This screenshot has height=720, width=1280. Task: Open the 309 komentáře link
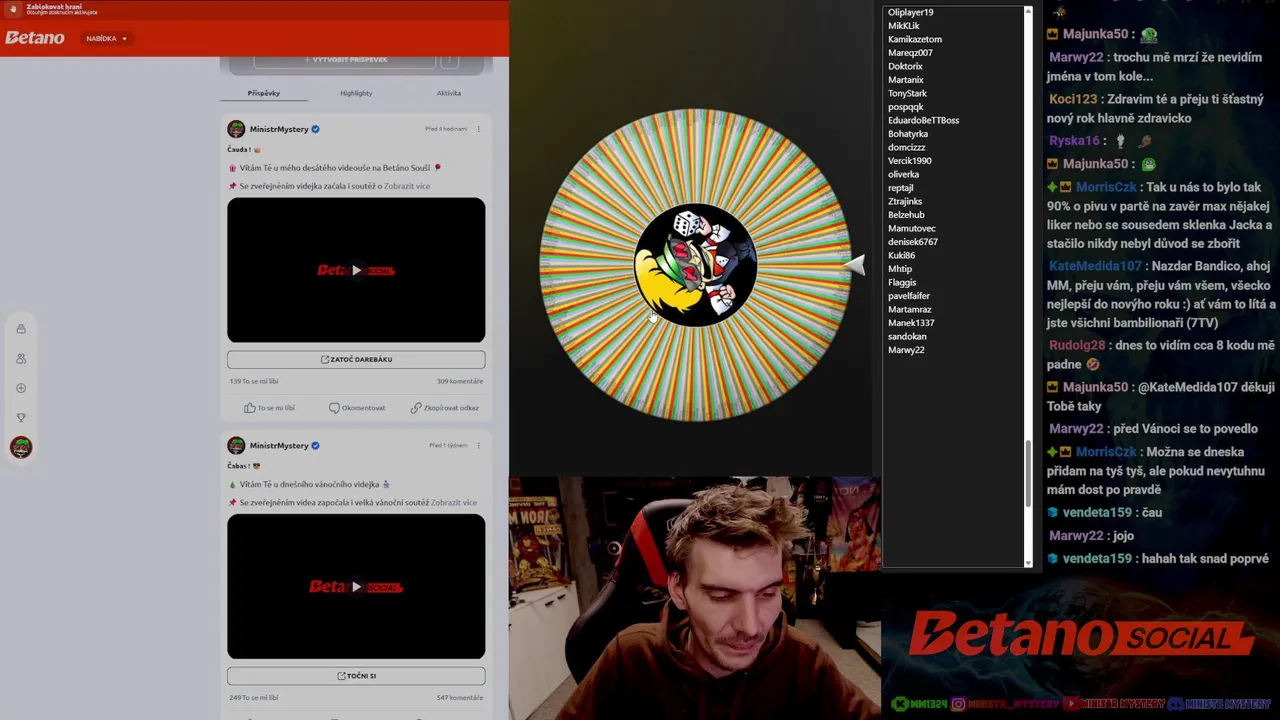(460, 381)
